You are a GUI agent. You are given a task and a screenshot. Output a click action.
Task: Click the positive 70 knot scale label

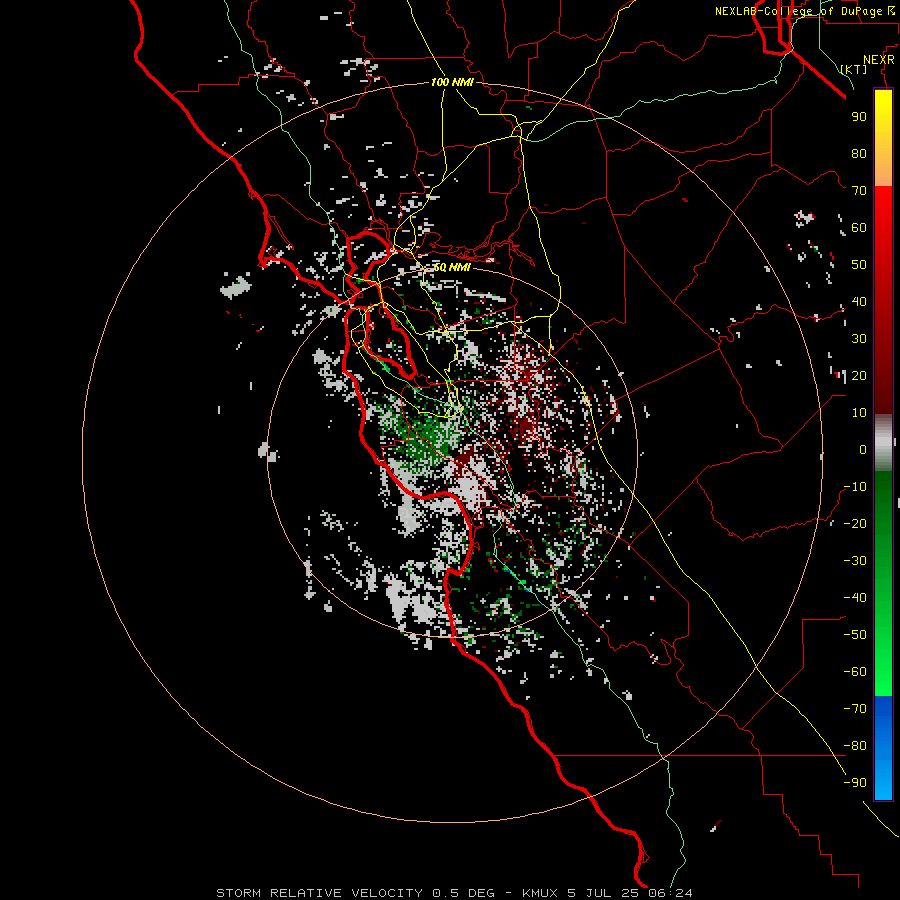[859, 191]
